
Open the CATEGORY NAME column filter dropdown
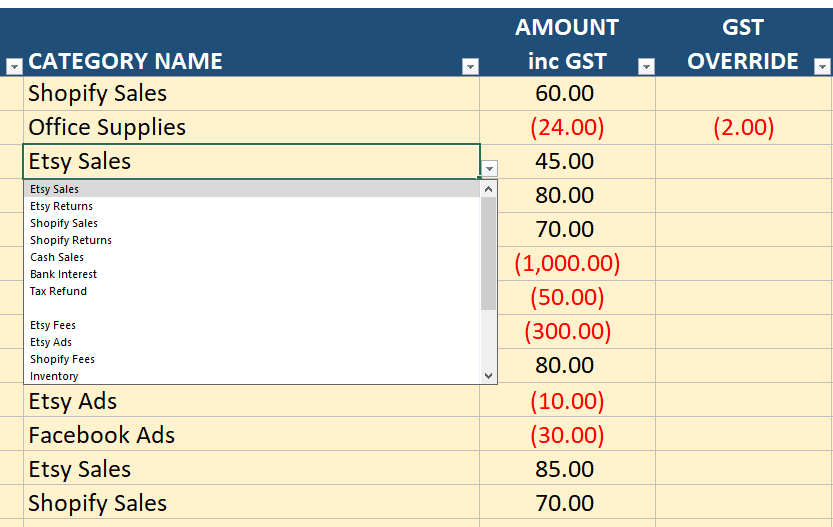(x=470, y=66)
